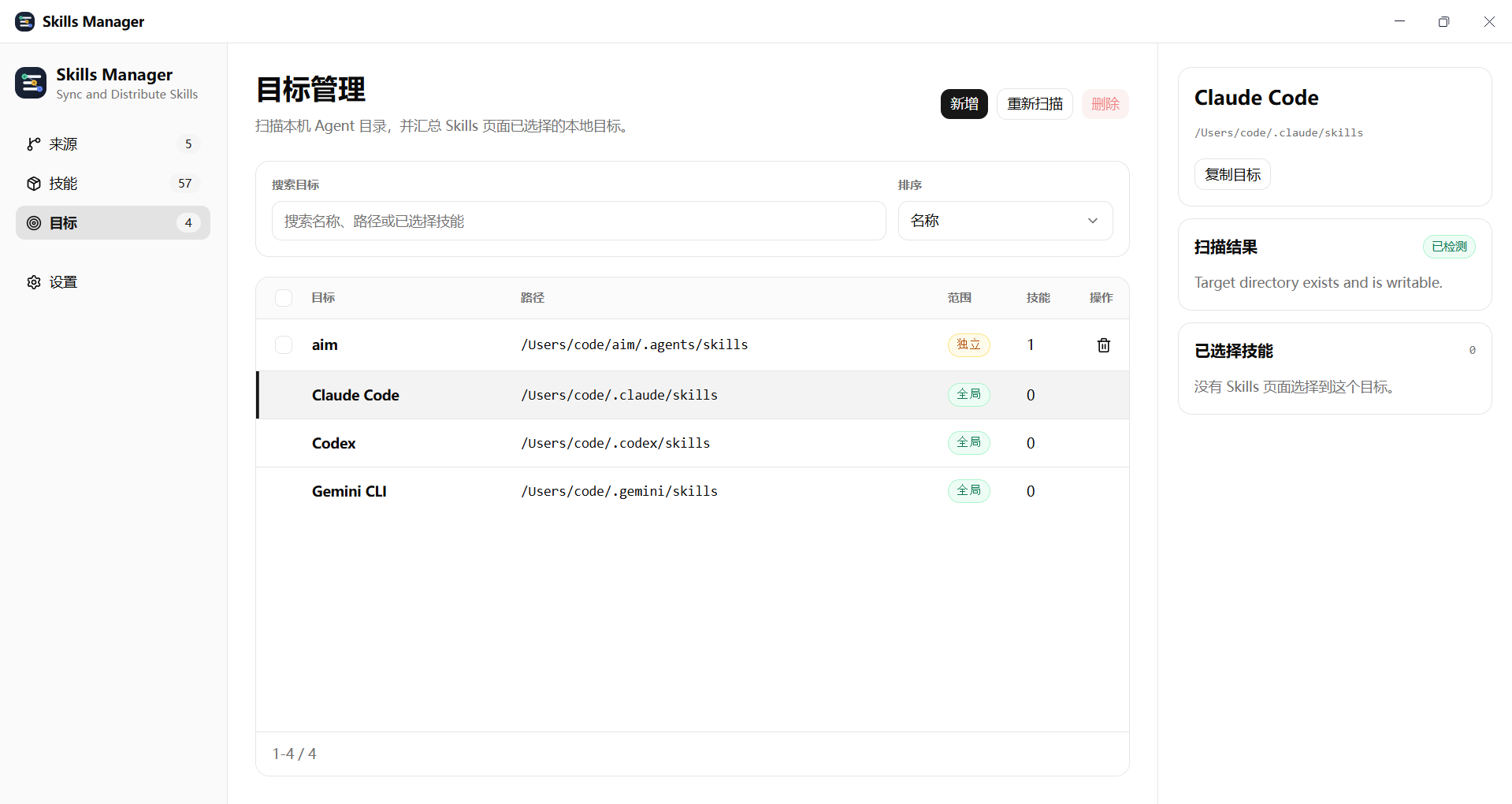Go to the 目标 targets page
The height and width of the screenshot is (804, 1512).
[113, 223]
